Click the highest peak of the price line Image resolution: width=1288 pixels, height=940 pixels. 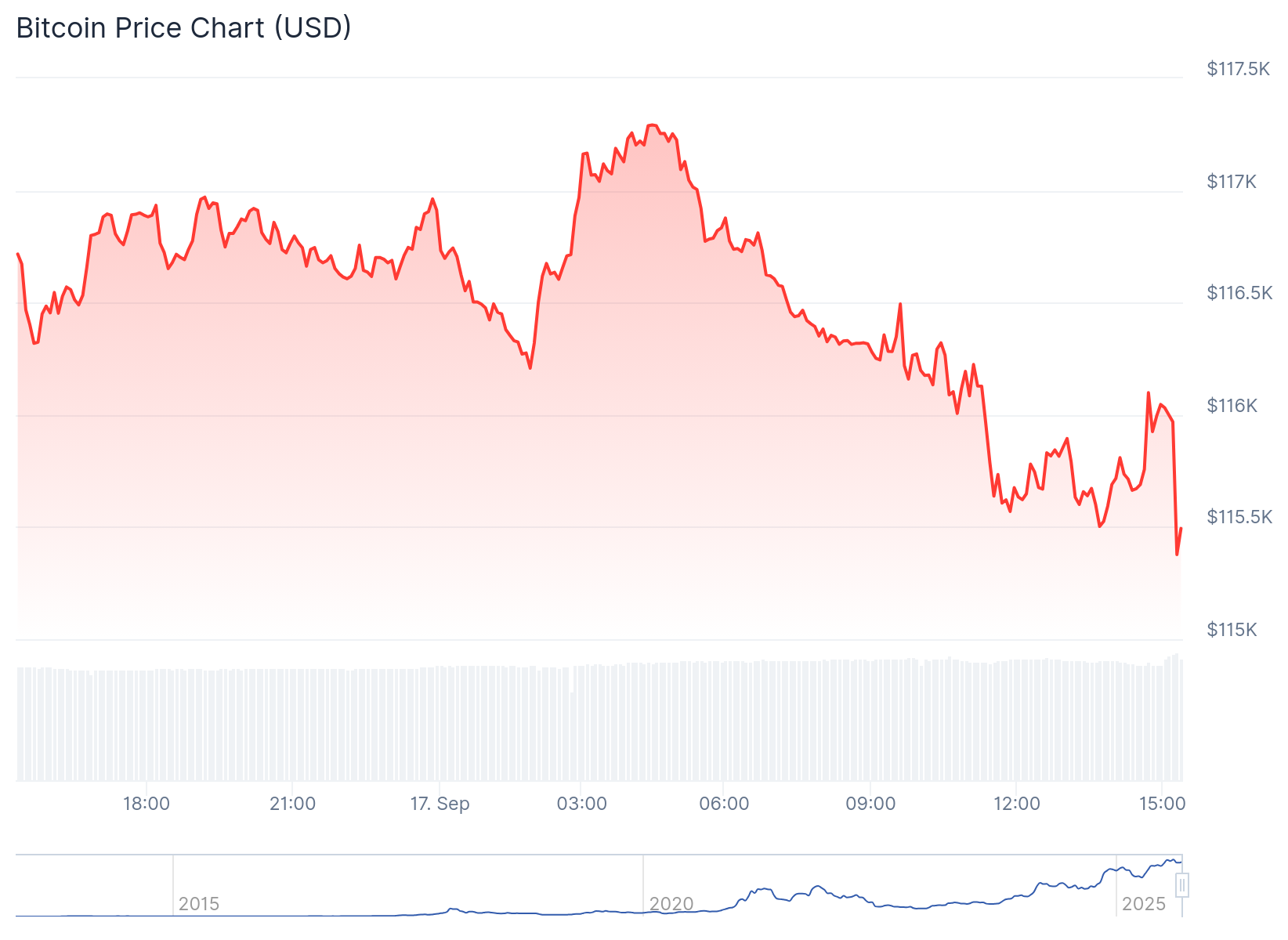tap(652, 125)
